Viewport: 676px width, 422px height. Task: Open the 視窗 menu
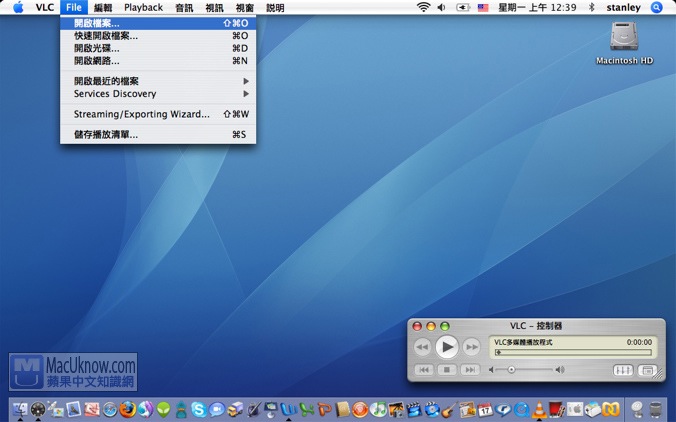click(244, 7)
